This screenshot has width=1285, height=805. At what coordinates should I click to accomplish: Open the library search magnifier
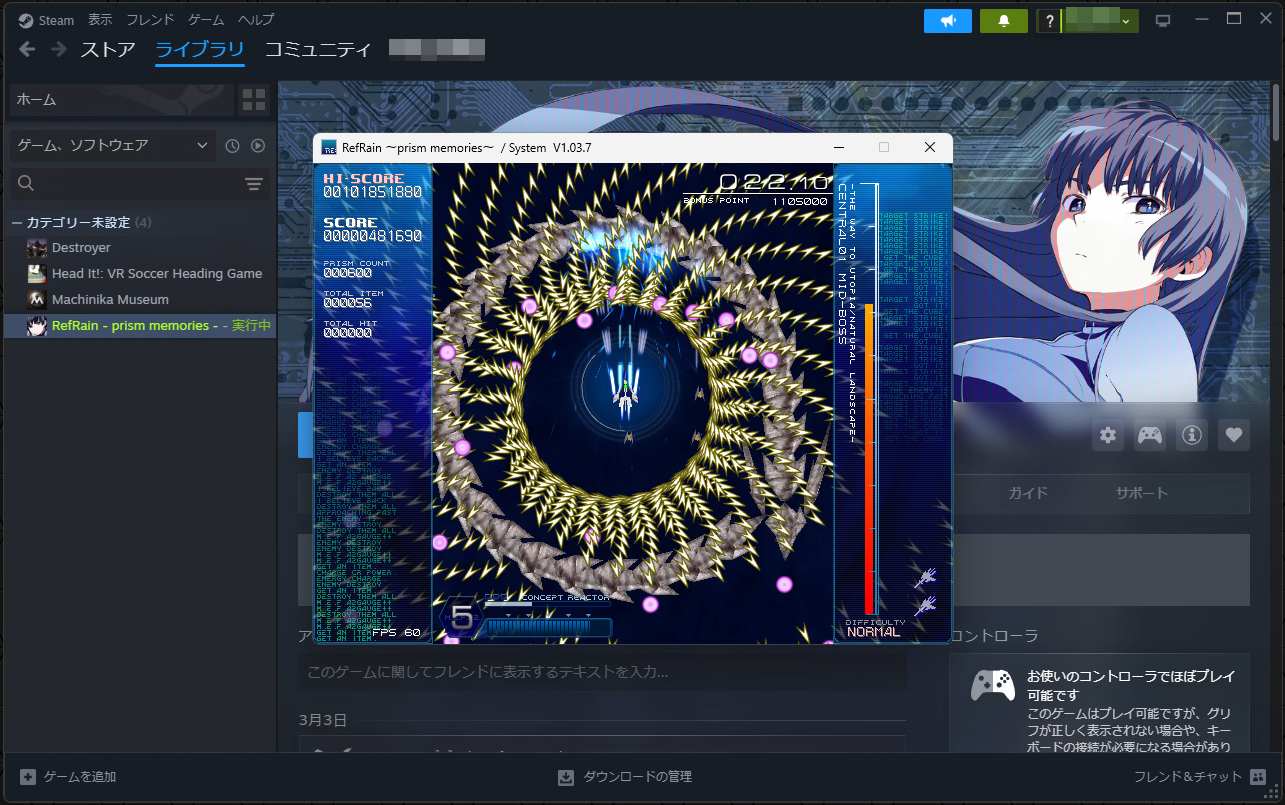click(x=25, y=183)
